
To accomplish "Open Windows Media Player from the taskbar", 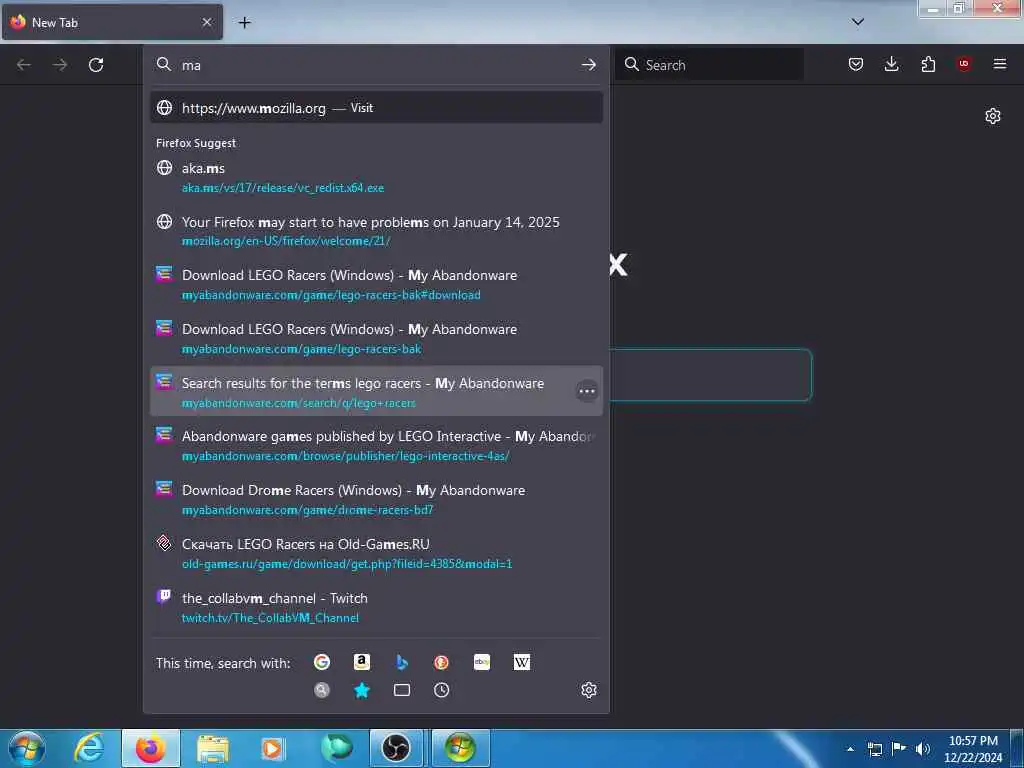I will [272, 748].
